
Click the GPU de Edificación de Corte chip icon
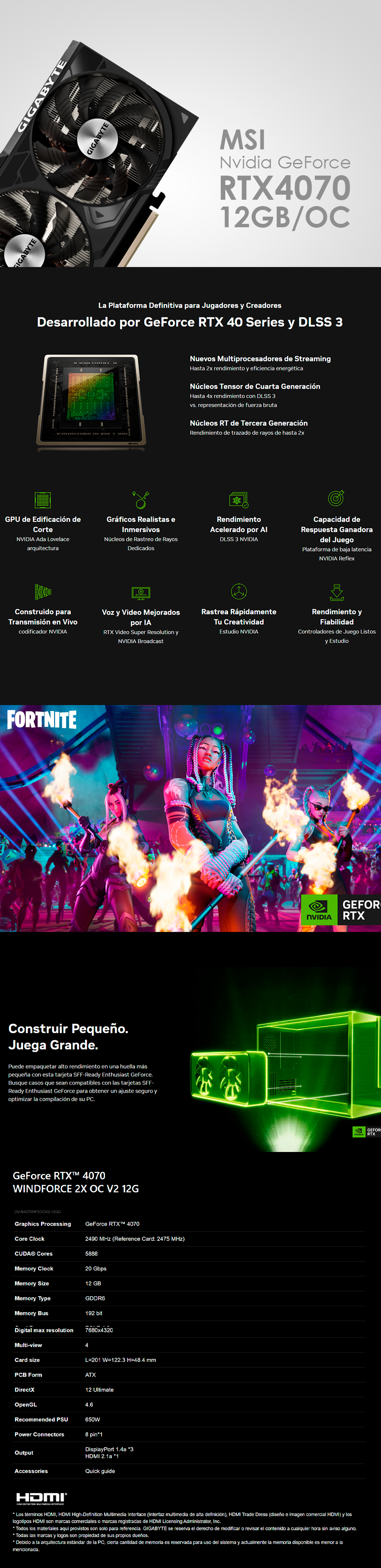point(43,500)
